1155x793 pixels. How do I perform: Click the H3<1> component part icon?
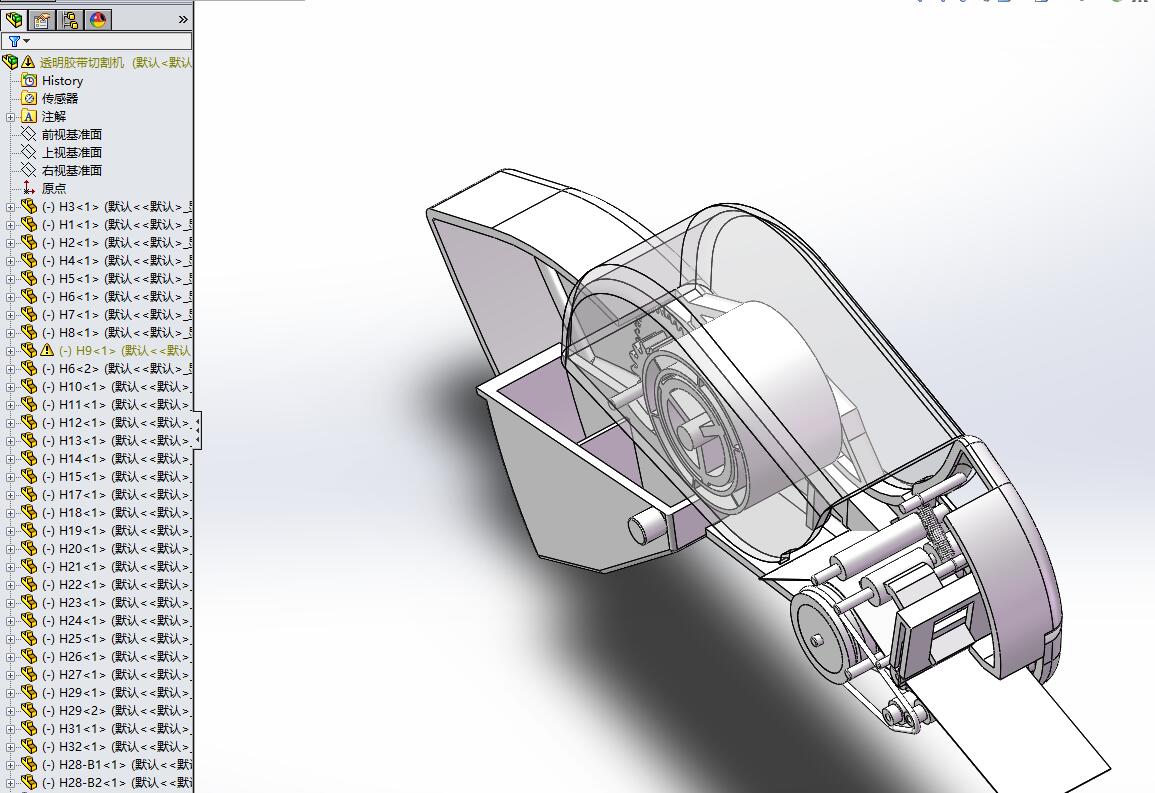pyautogui.click(x=29, y=206)
